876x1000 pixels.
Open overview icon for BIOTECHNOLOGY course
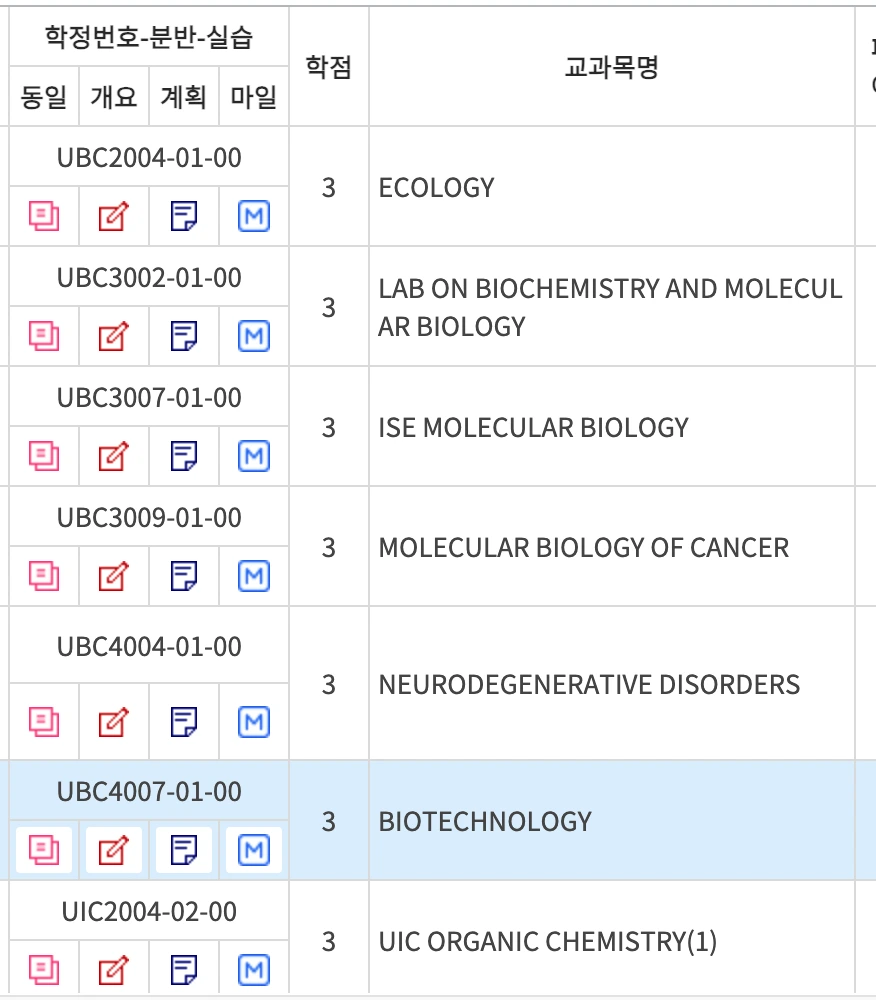(113, 849)
